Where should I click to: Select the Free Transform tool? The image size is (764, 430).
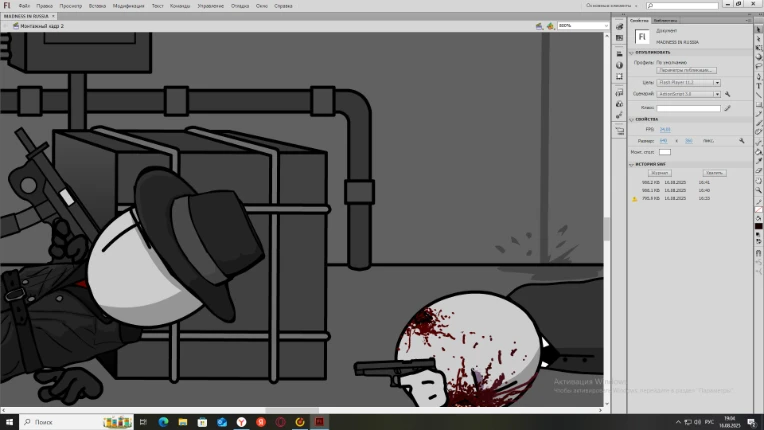pyautogui.click(x=759, y=48)
